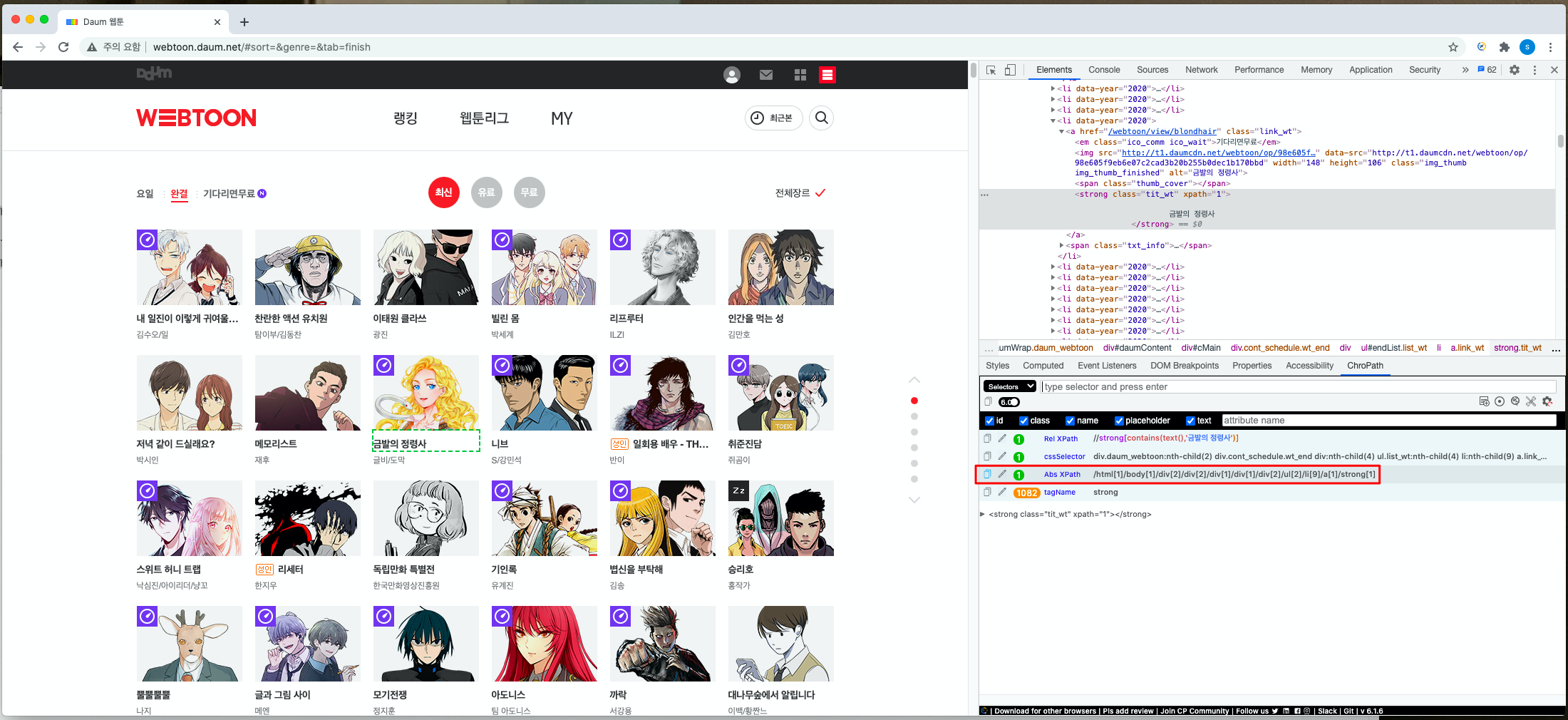Open the Selectors dropdown in ChroPath

pos(1010,386)
